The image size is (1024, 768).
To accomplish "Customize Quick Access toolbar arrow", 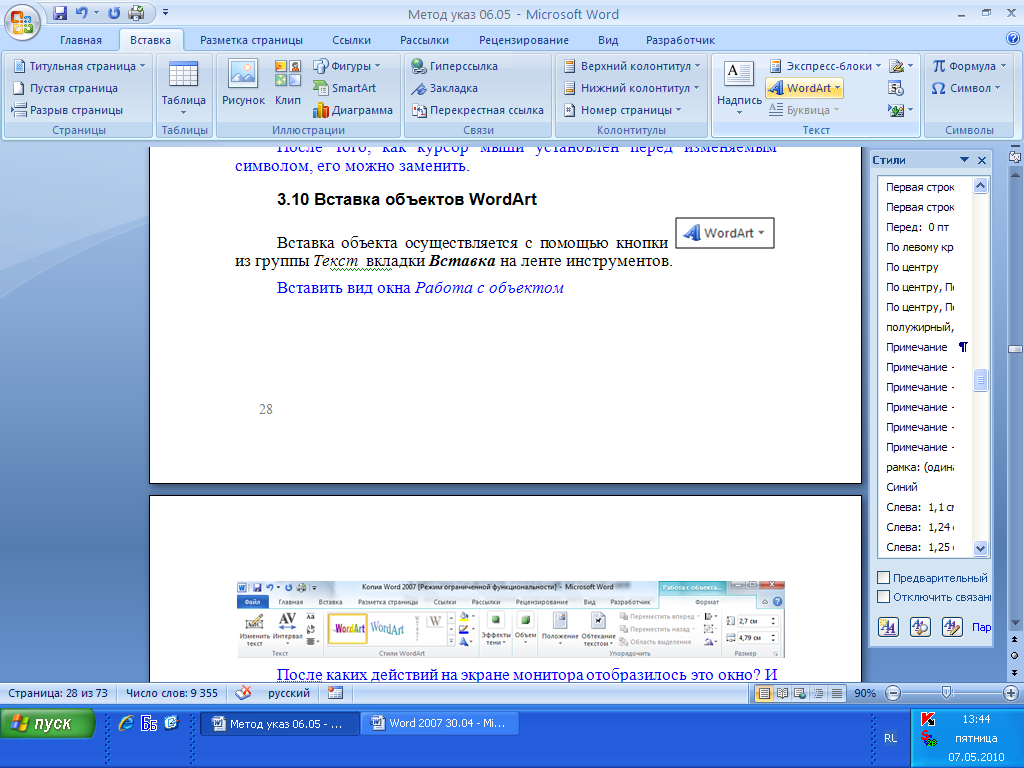I will (x=165, y=12).
